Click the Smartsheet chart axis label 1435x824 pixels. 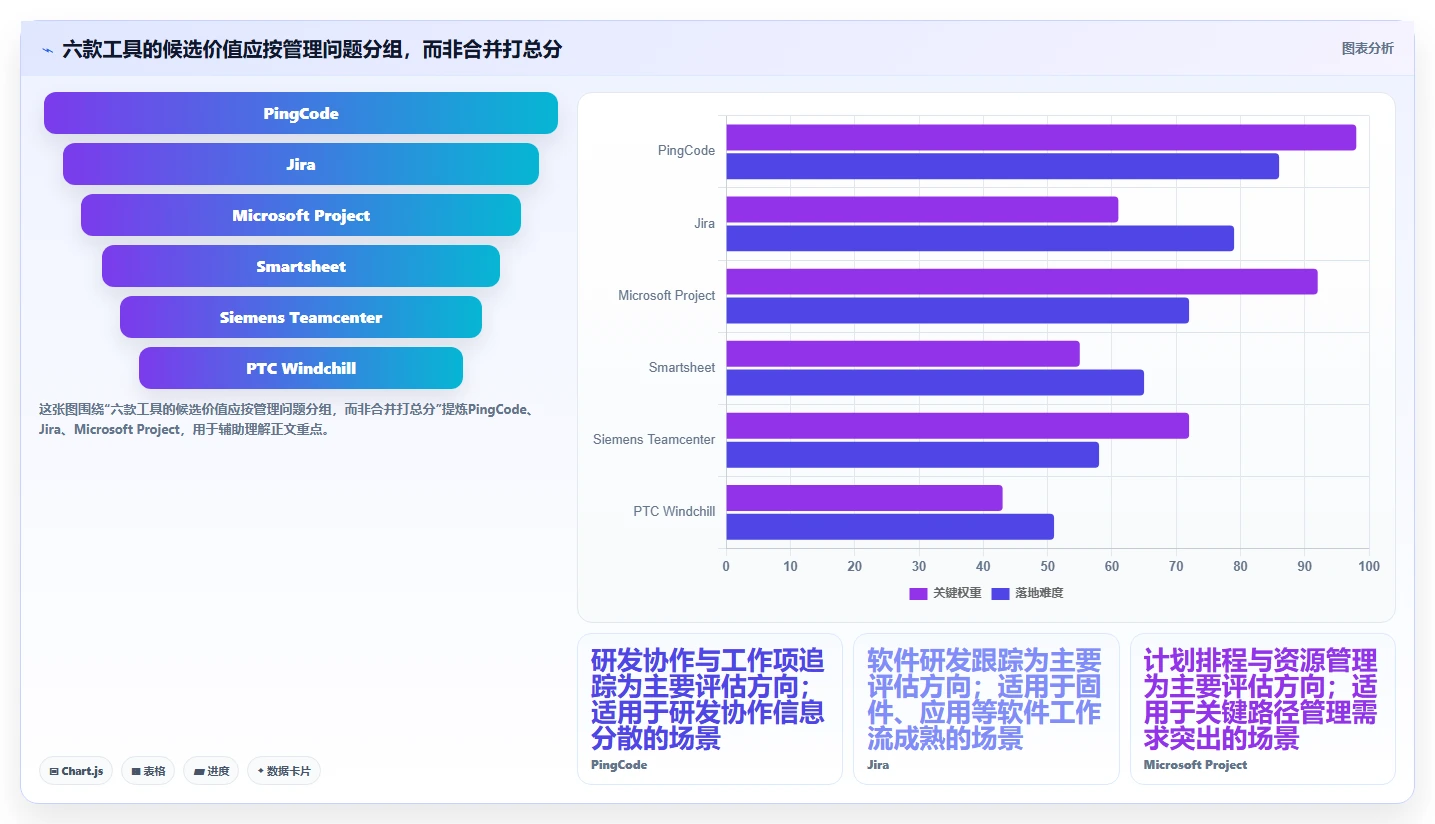682,368
